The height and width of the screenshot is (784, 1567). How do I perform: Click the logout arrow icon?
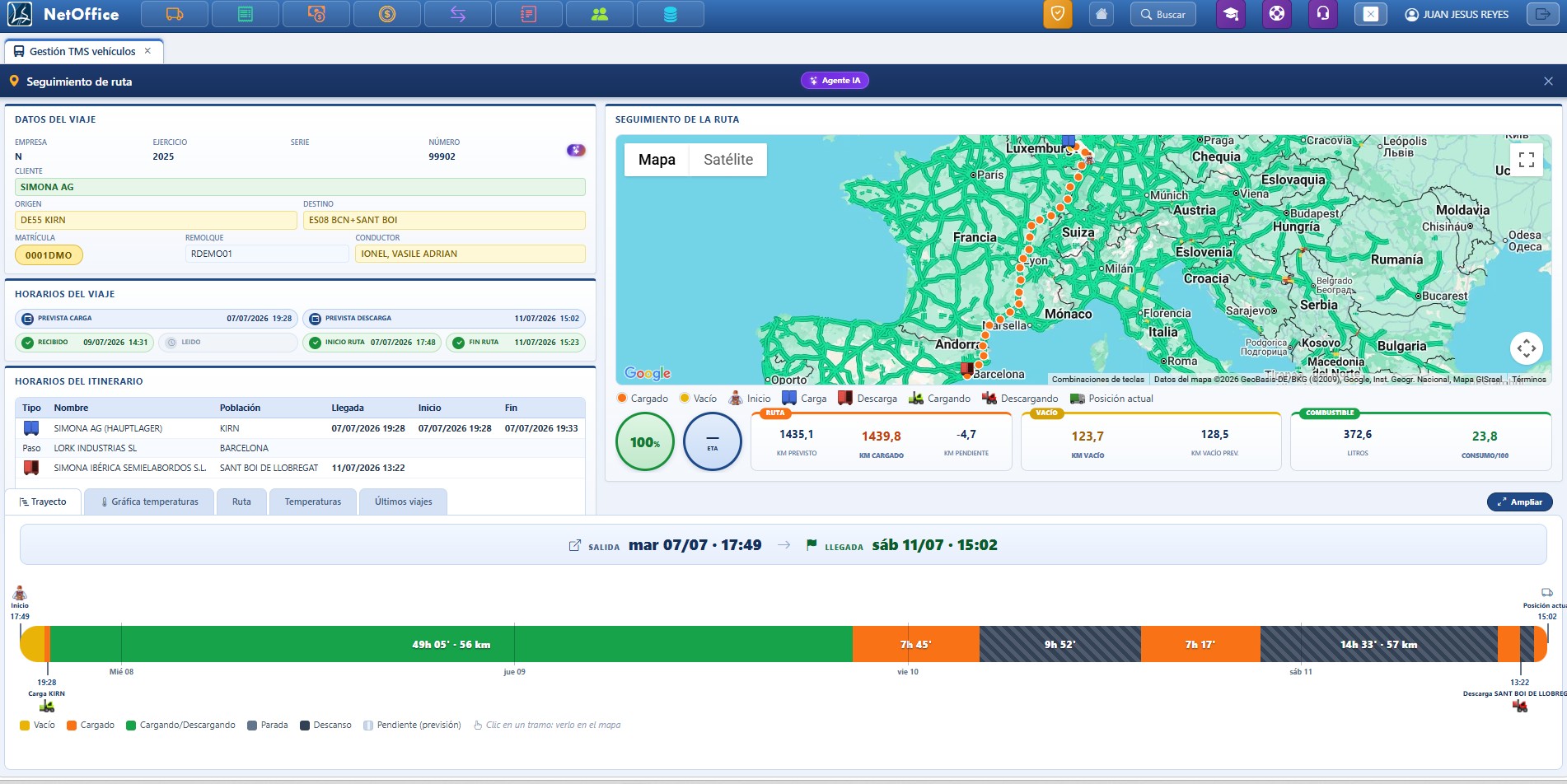pos(1542,14)
